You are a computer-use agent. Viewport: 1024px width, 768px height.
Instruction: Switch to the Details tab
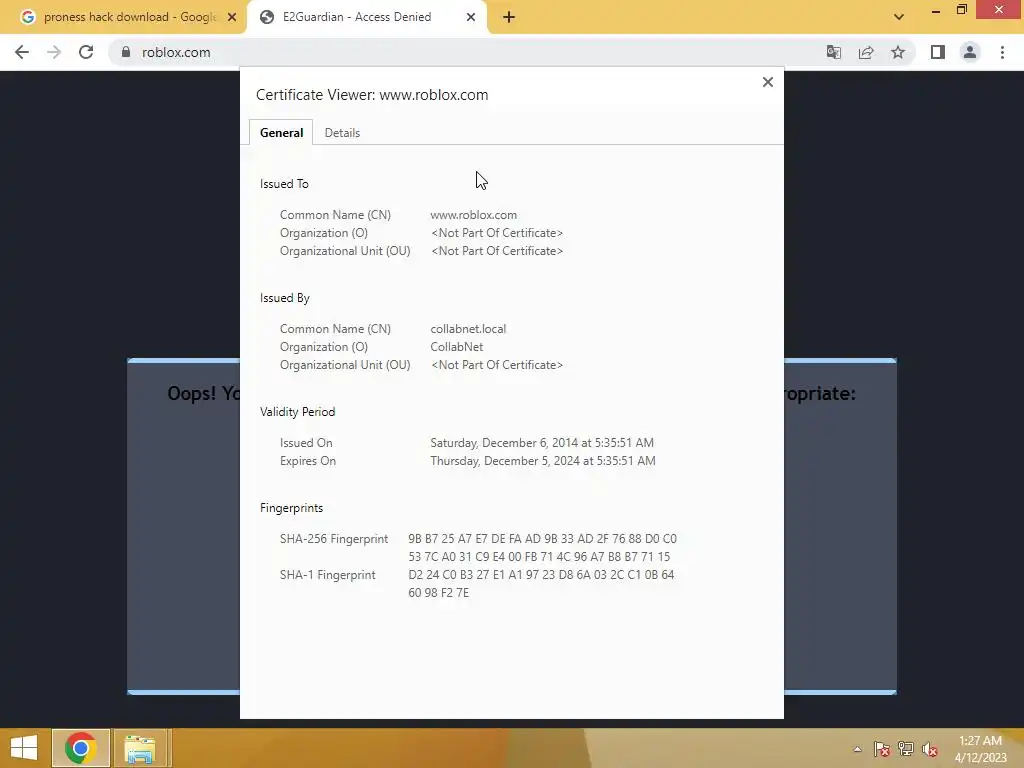[342, 133]
